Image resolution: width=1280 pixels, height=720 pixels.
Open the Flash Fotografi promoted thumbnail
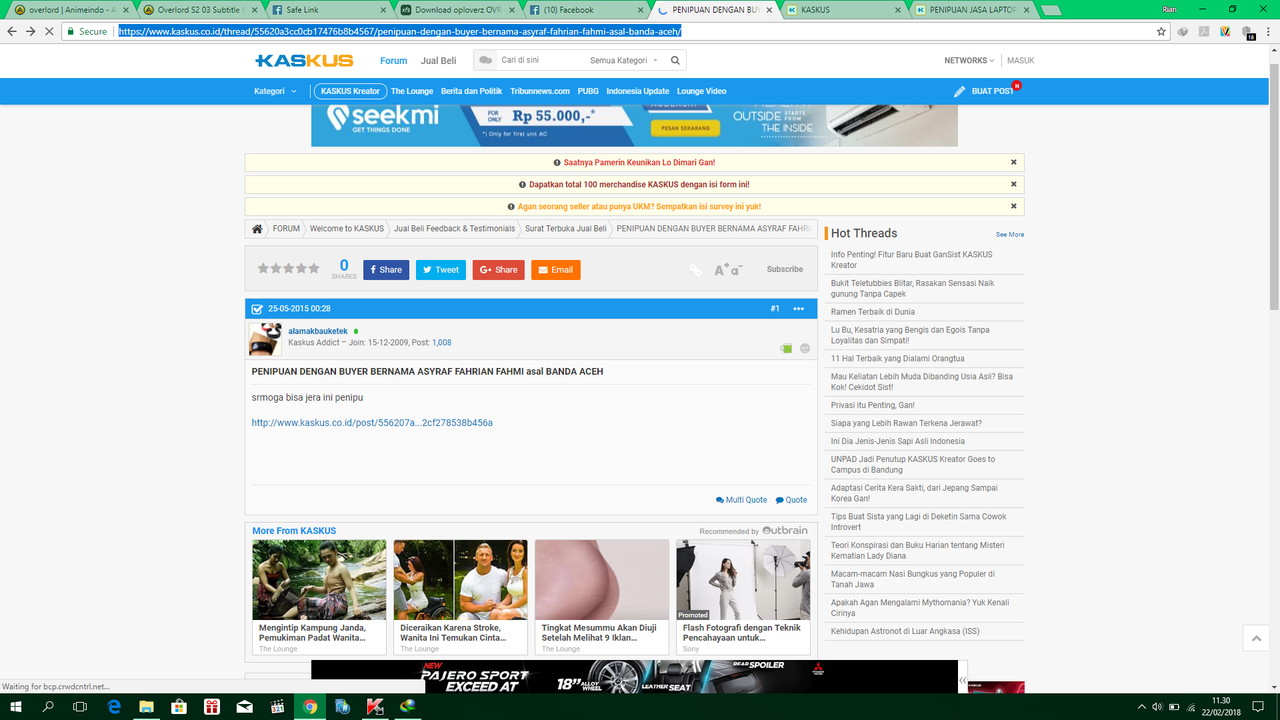pos(743,580)
